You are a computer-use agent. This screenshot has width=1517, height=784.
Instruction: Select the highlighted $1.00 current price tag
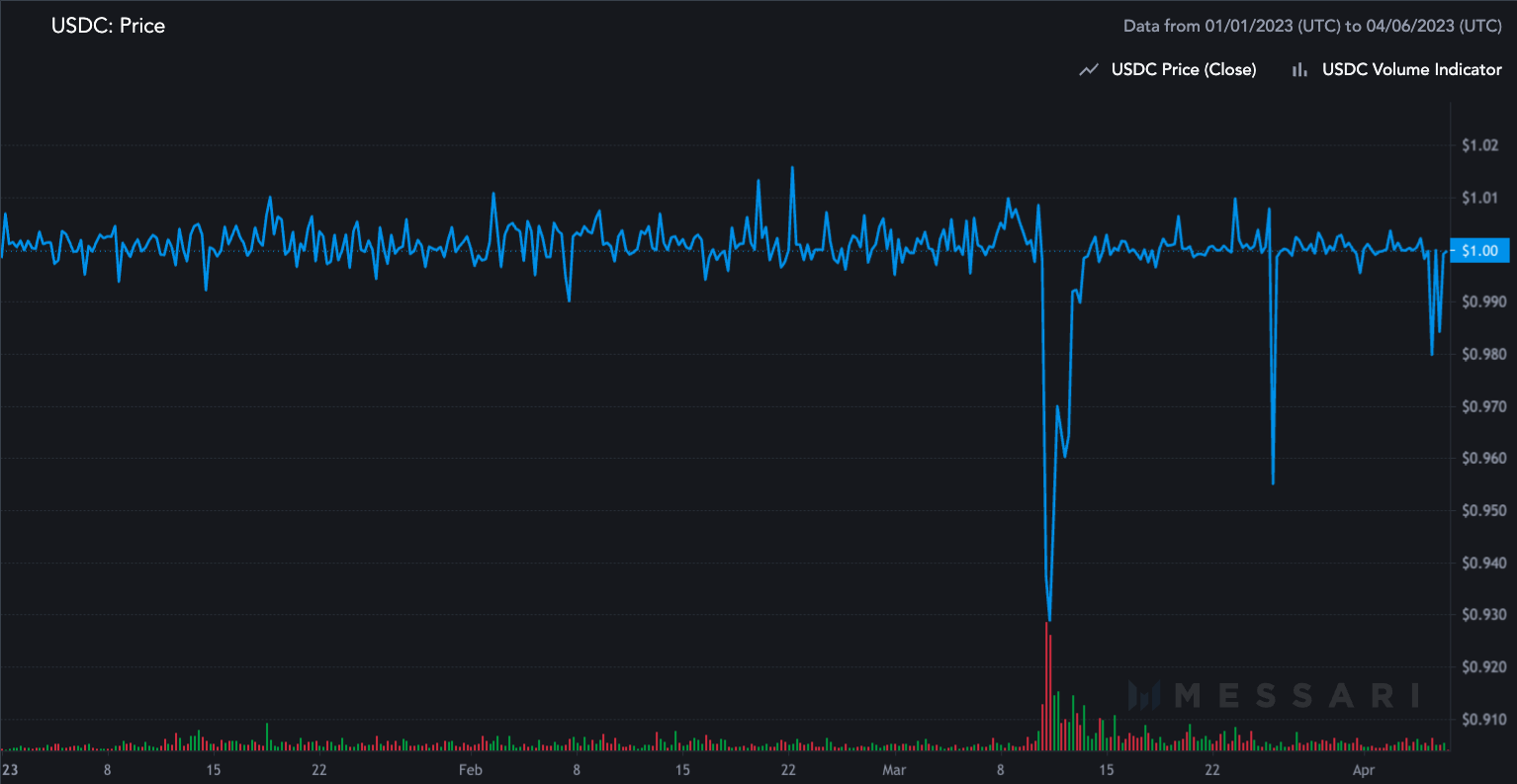click(1479, 250)
